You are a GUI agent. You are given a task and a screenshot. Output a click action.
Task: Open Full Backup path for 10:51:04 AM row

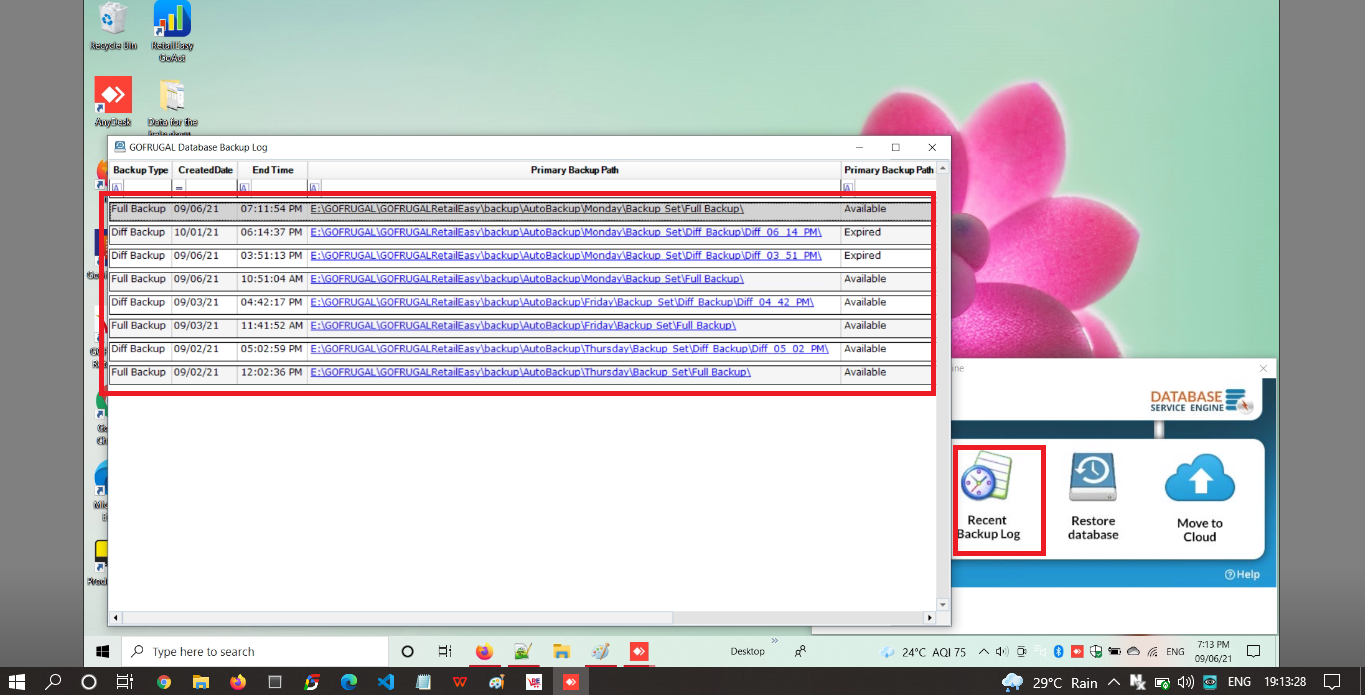527,279
